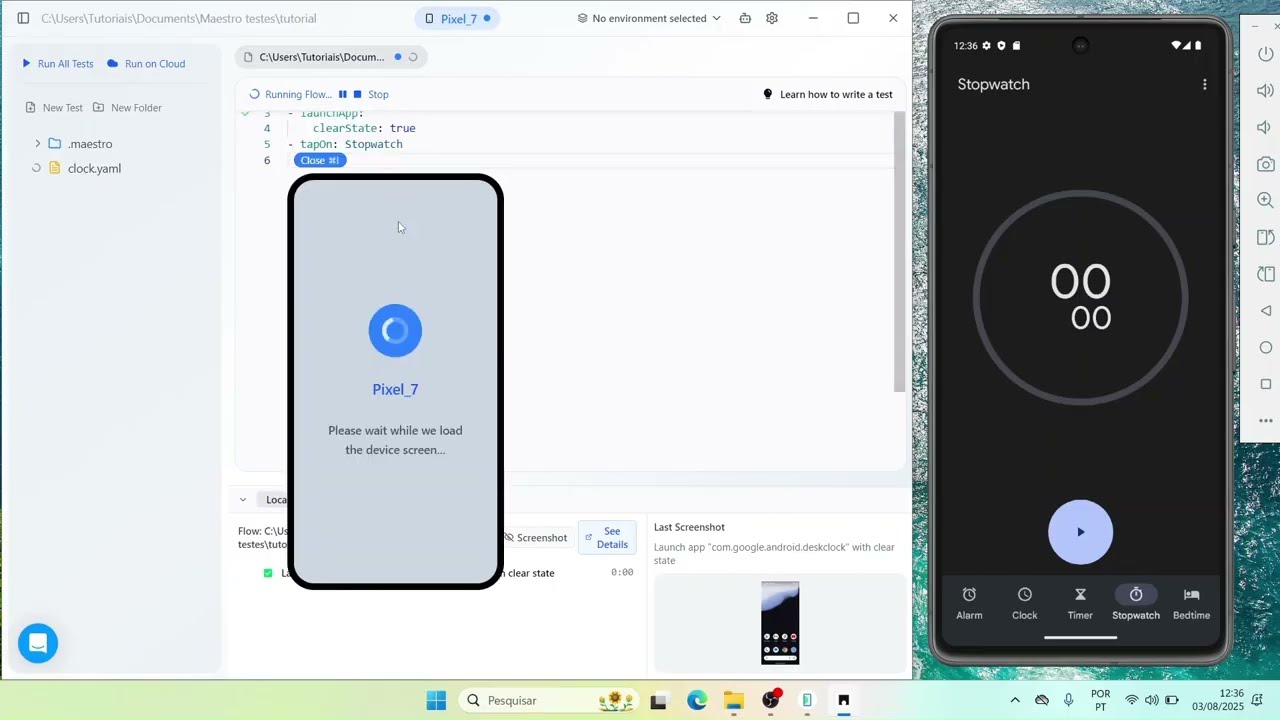
Task: Click the emulator zoom icon
Action: [x=1266, y=200]
